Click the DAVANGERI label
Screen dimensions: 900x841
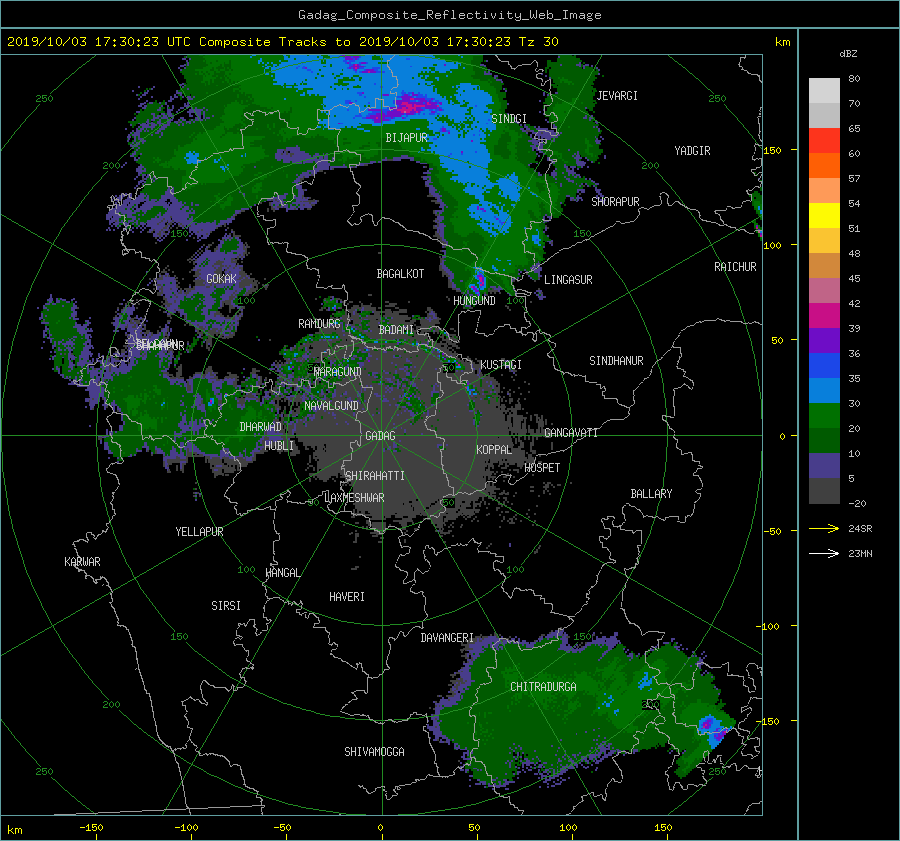coord(447,638)
